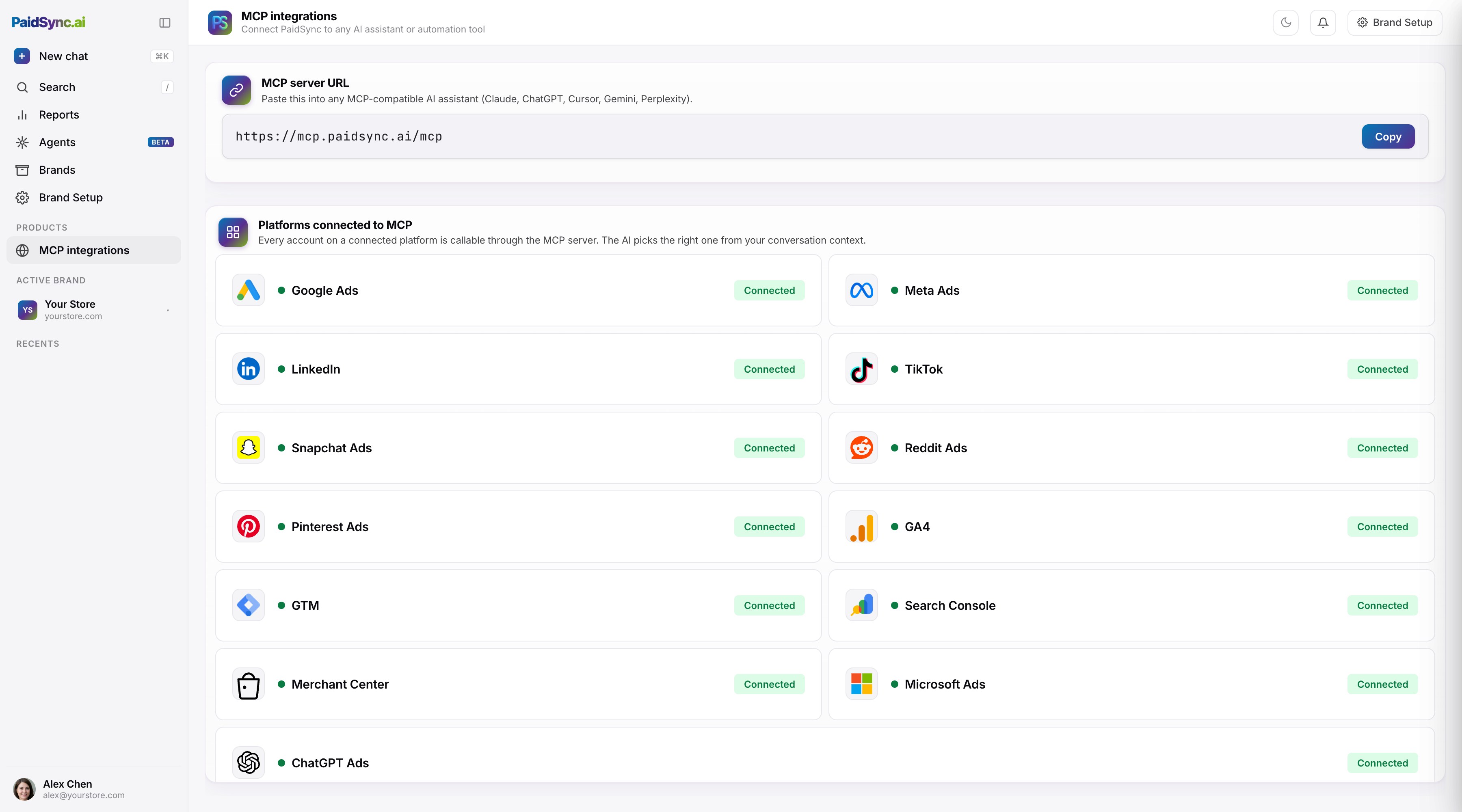This screenshot has width=1462, height=812.
Task: Open the Reports page
Action: [94, 114]
